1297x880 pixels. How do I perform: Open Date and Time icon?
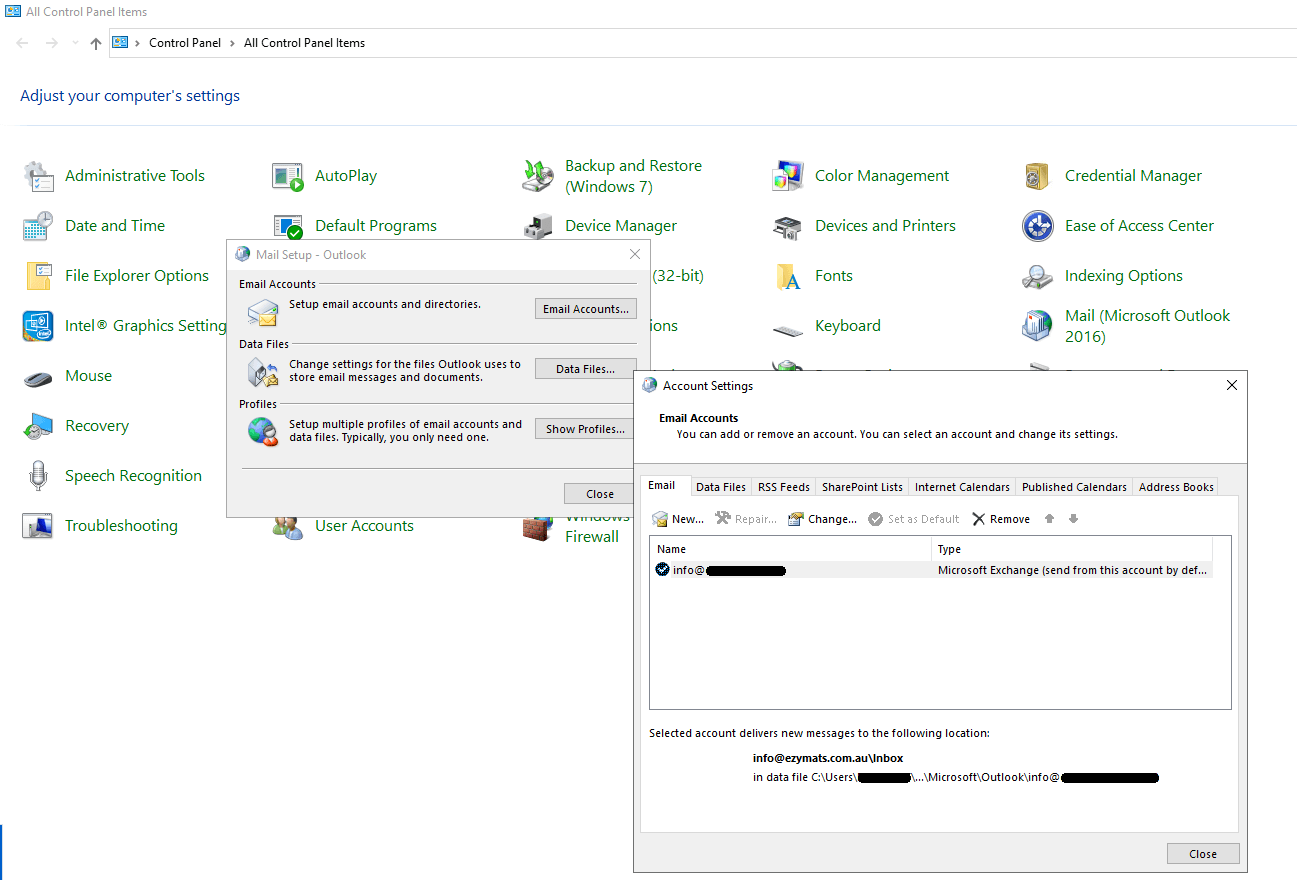point(38,226)
